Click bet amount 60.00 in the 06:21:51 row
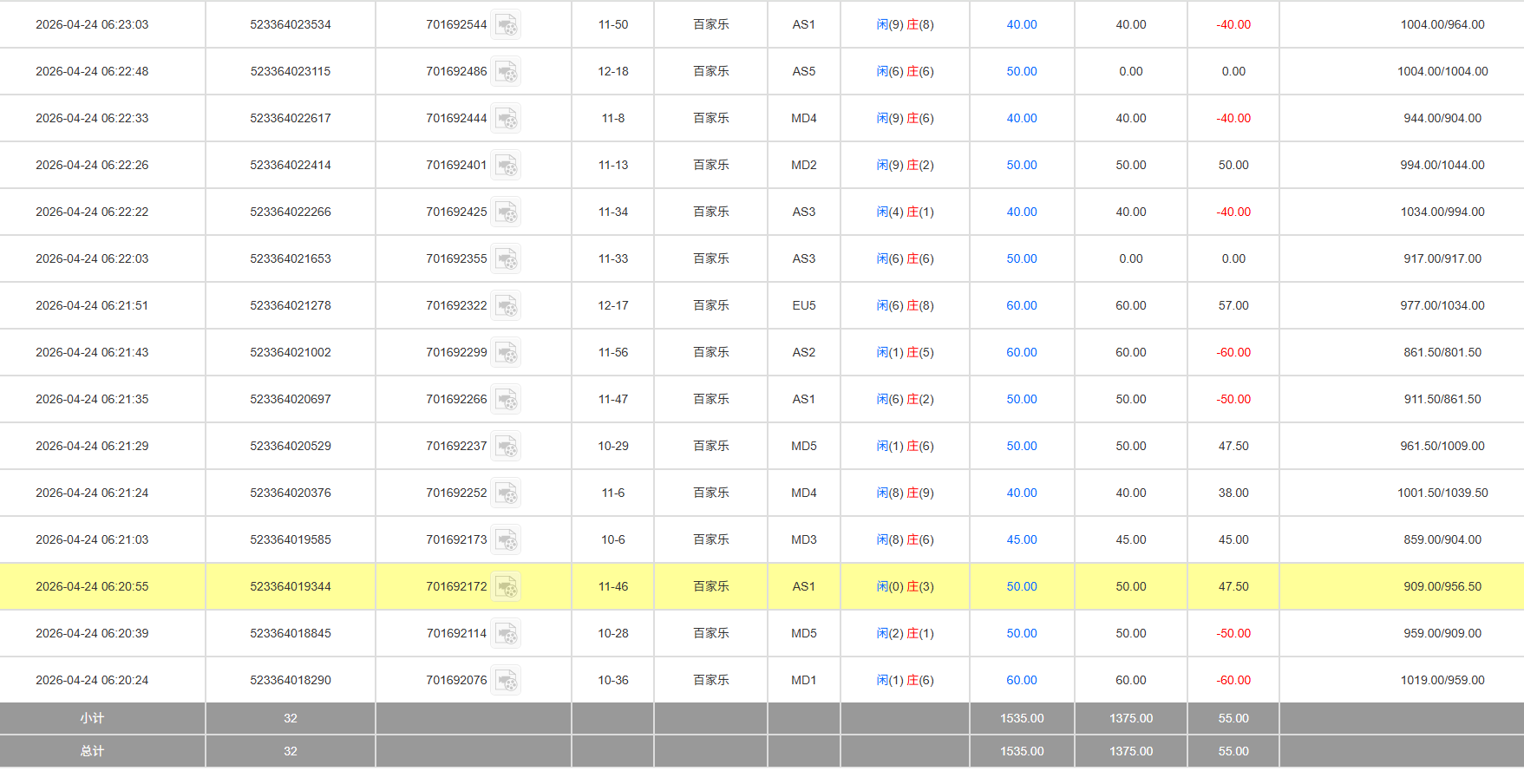Image resolution: width=1524 pixels, height=784 pixels. [1022, 305]
